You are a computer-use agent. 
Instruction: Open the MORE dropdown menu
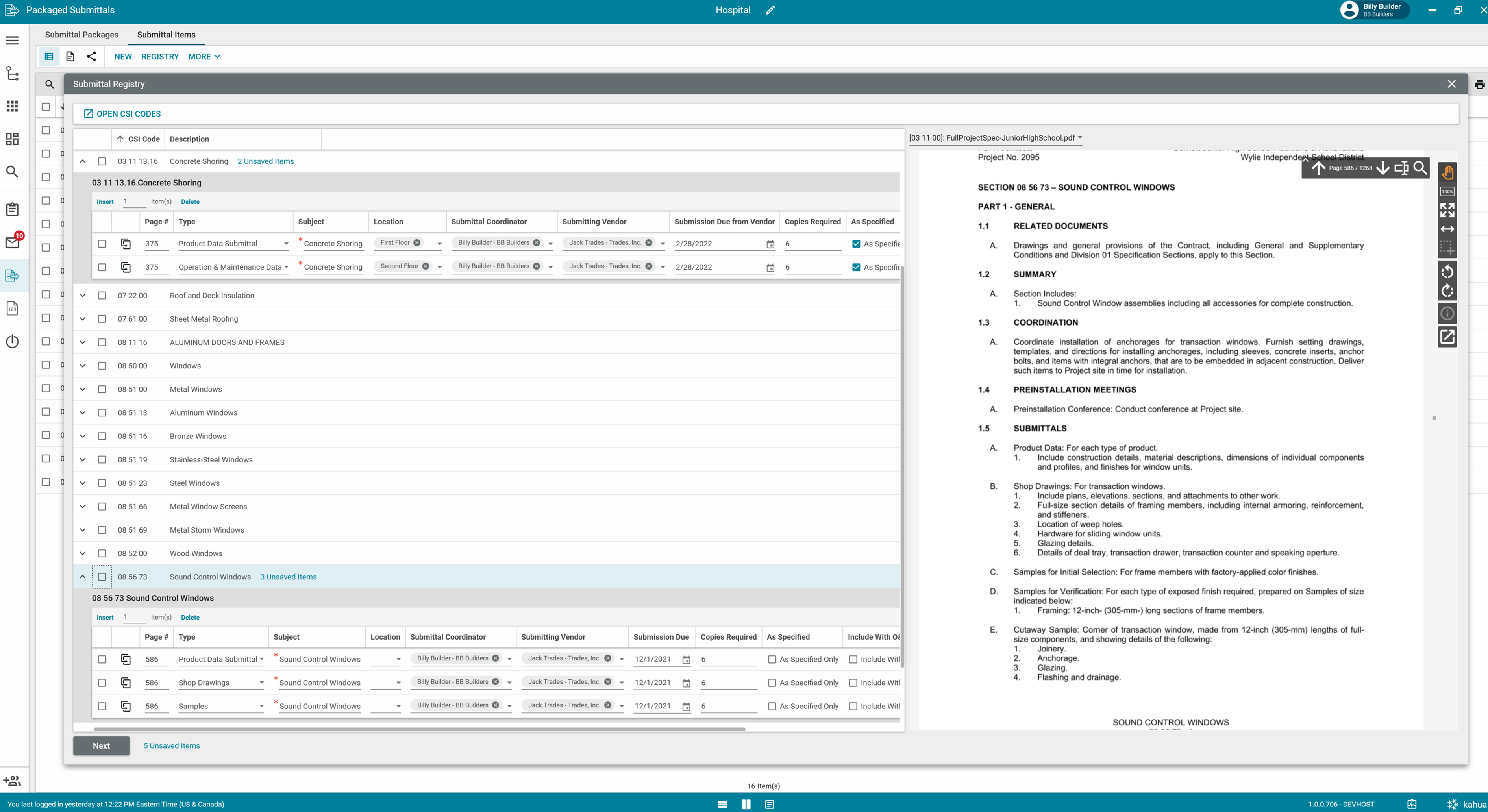(x=204, y=57)
